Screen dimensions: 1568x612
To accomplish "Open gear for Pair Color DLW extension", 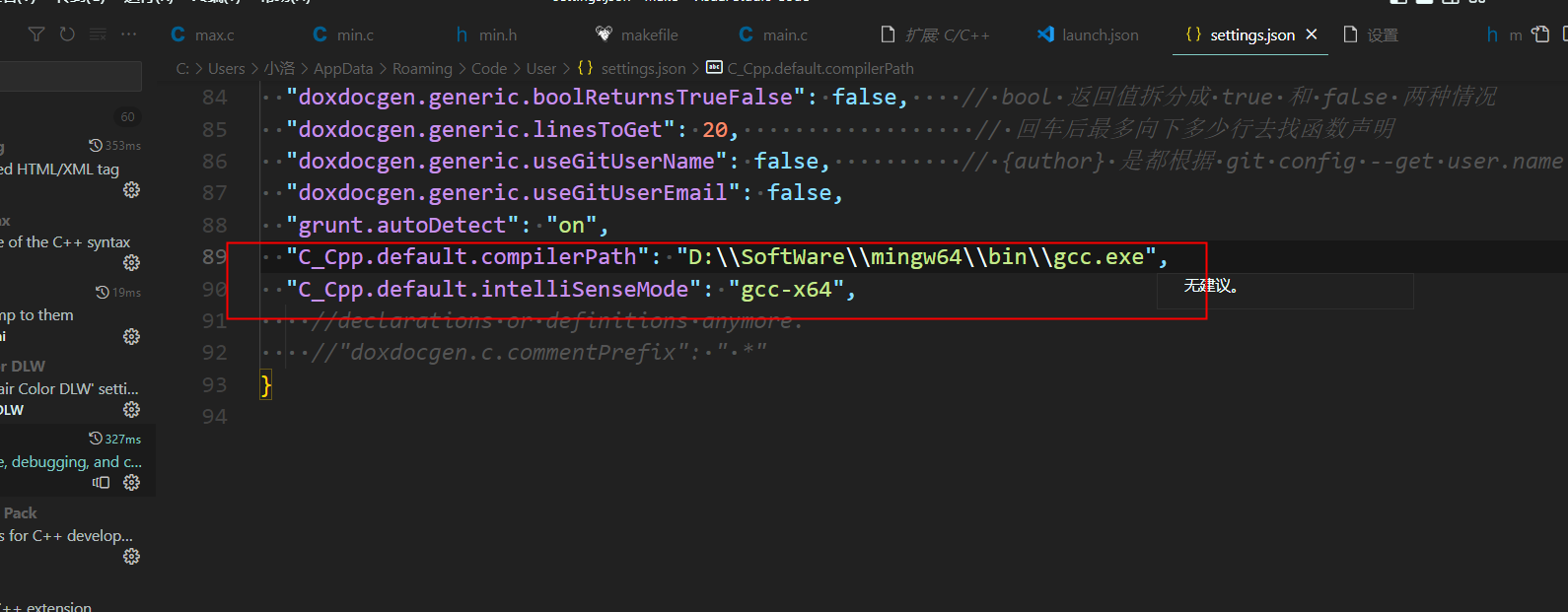I will coord(131,409).
